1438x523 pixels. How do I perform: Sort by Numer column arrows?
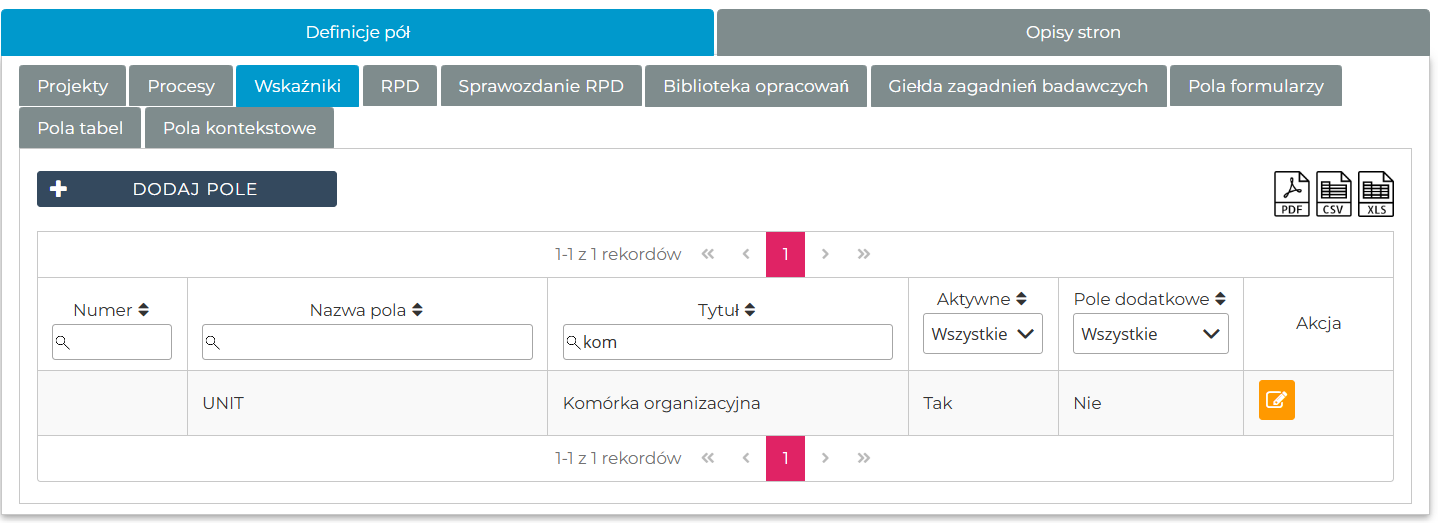point(144,311)
